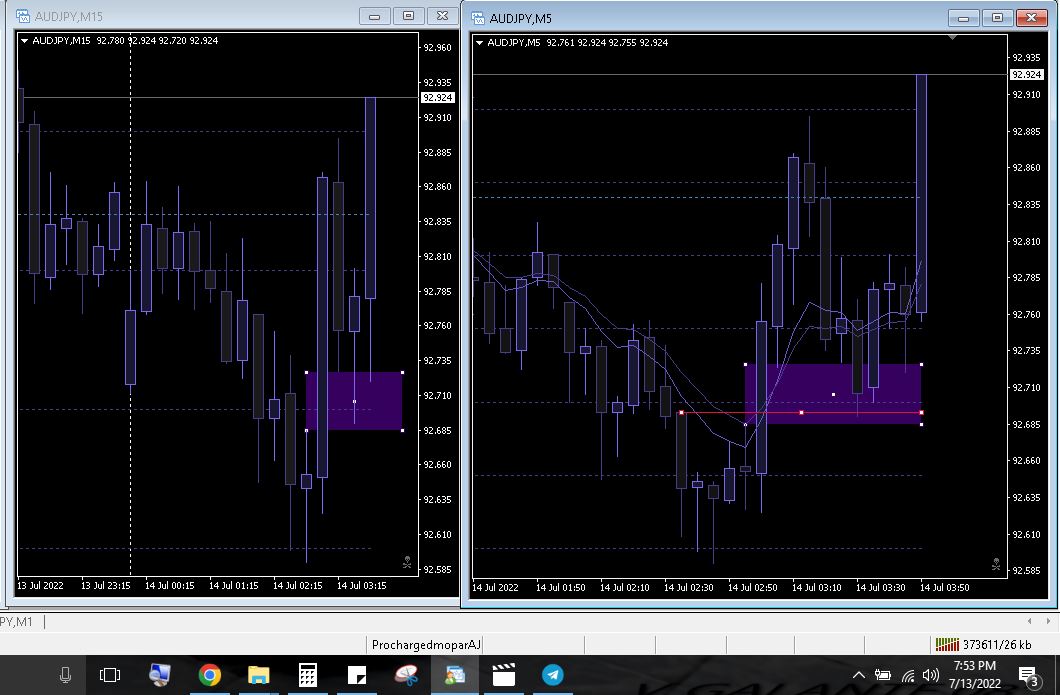This screenshot has width=1060, height=695.
Task: Open File Explorer from the taskbar
Action: click(x=258, y=675)
